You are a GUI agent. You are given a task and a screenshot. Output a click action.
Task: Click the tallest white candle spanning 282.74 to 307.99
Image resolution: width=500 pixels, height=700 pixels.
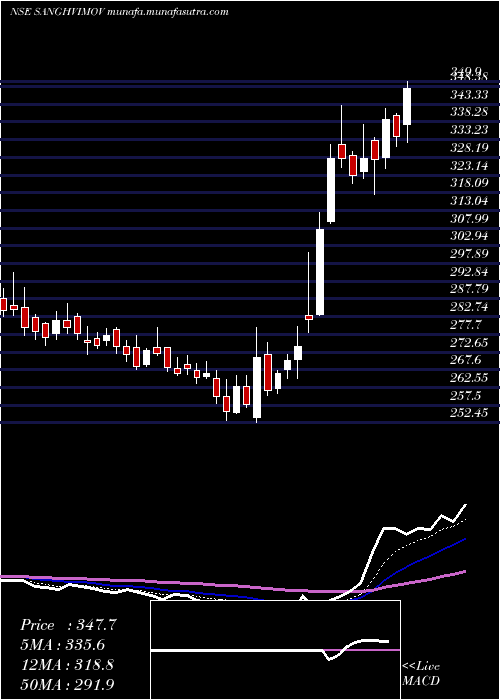point(320,272)
